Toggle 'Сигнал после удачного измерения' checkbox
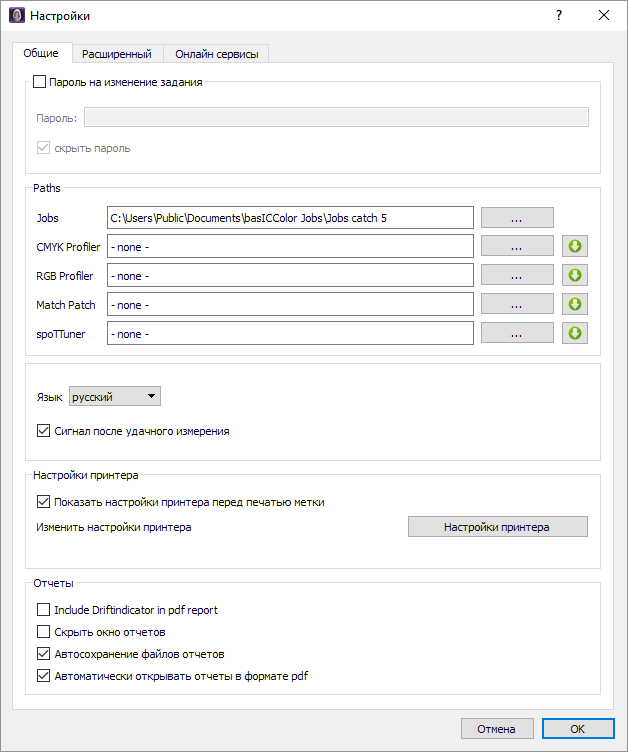 click(43, 431)
